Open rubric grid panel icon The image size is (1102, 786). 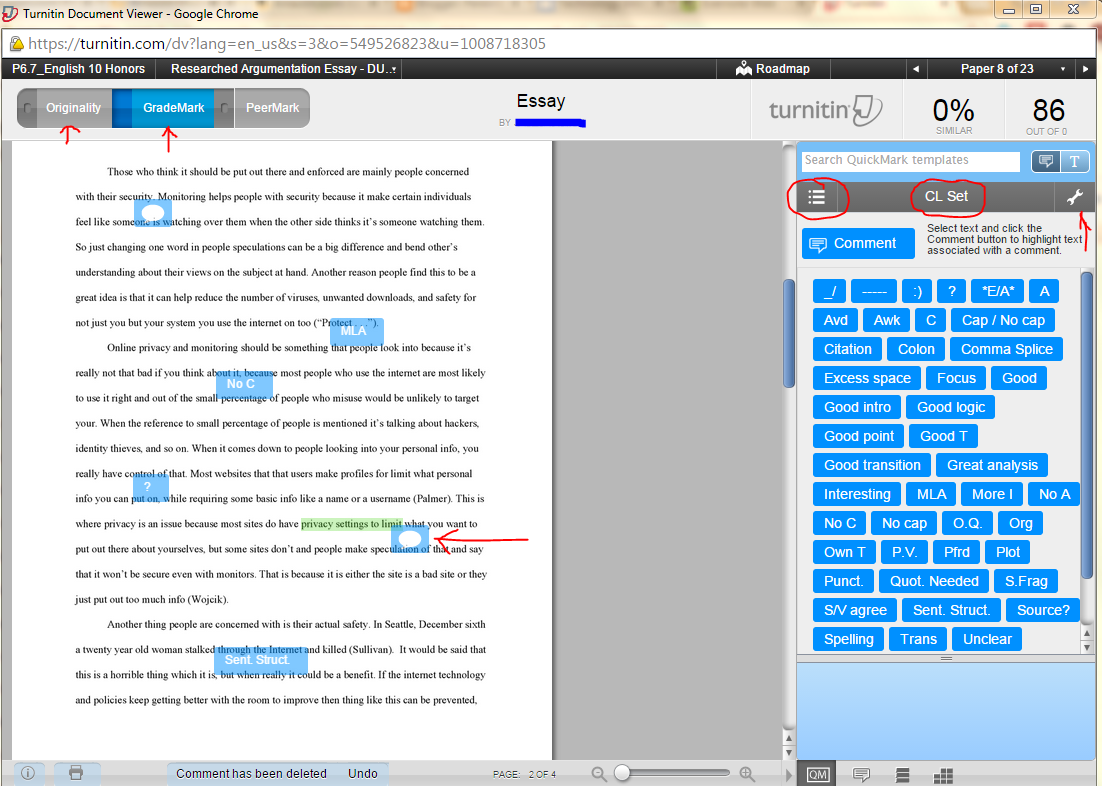tap(942, 775)
